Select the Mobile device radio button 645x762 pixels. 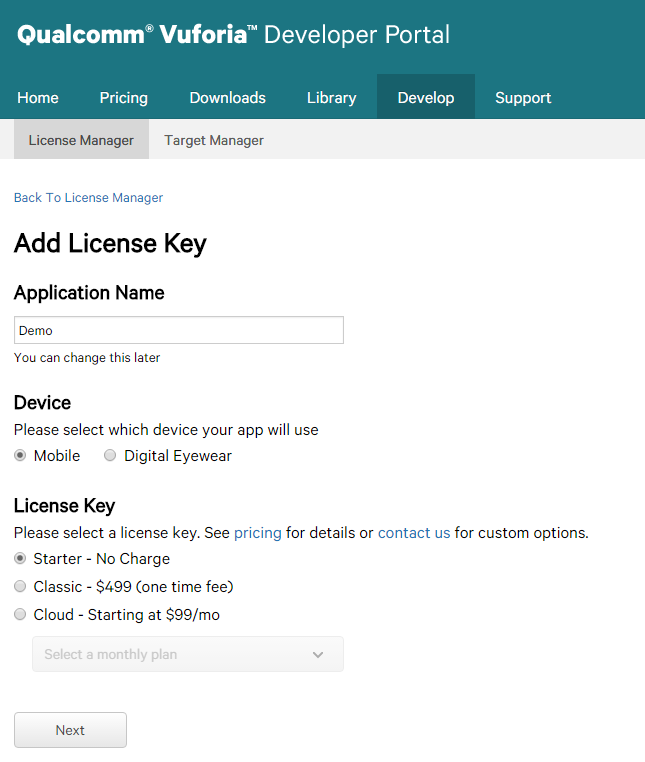tap(20, 455)
